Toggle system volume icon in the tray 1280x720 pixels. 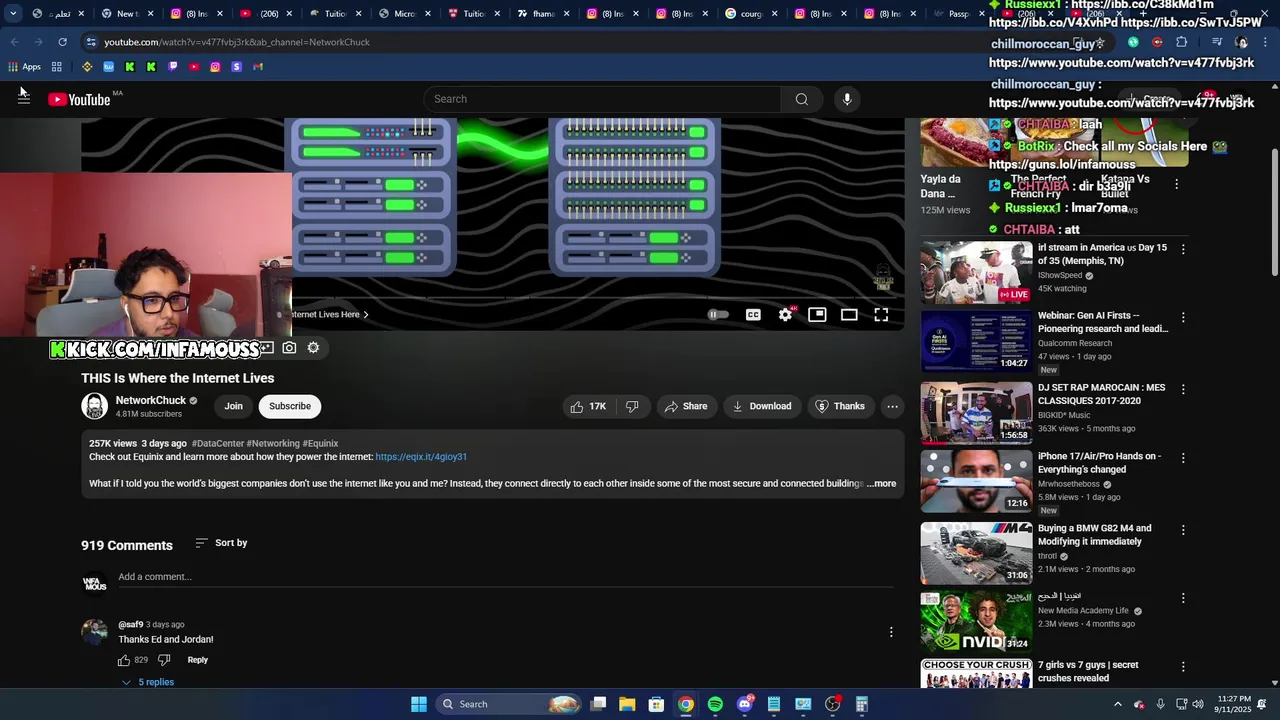point(1198,704)
